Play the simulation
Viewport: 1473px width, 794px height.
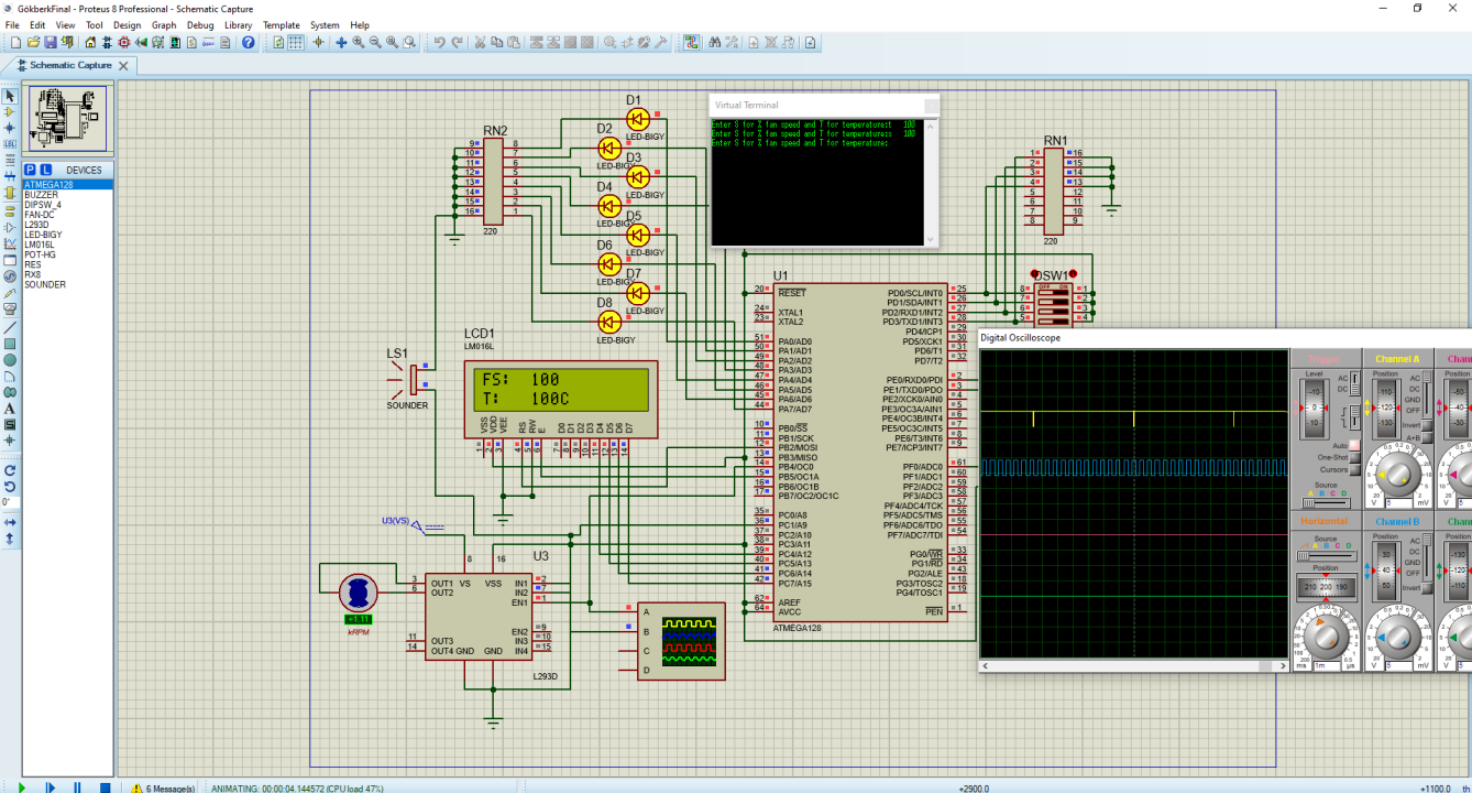point(22,787)
